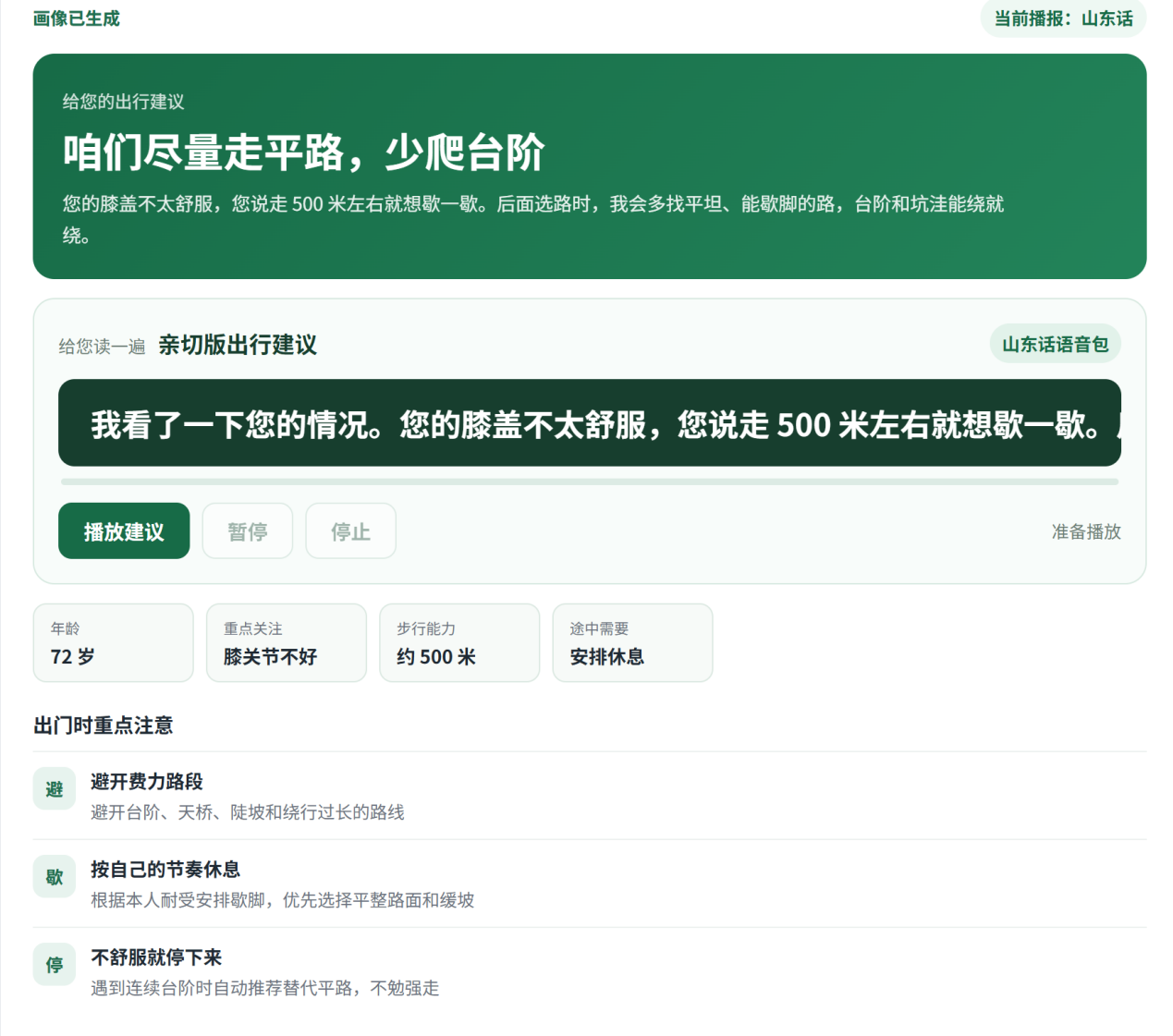This screenshot has height=1036, width=1173.
Task: Click the 播放建议 button
Action: click(x=124, y=531)
